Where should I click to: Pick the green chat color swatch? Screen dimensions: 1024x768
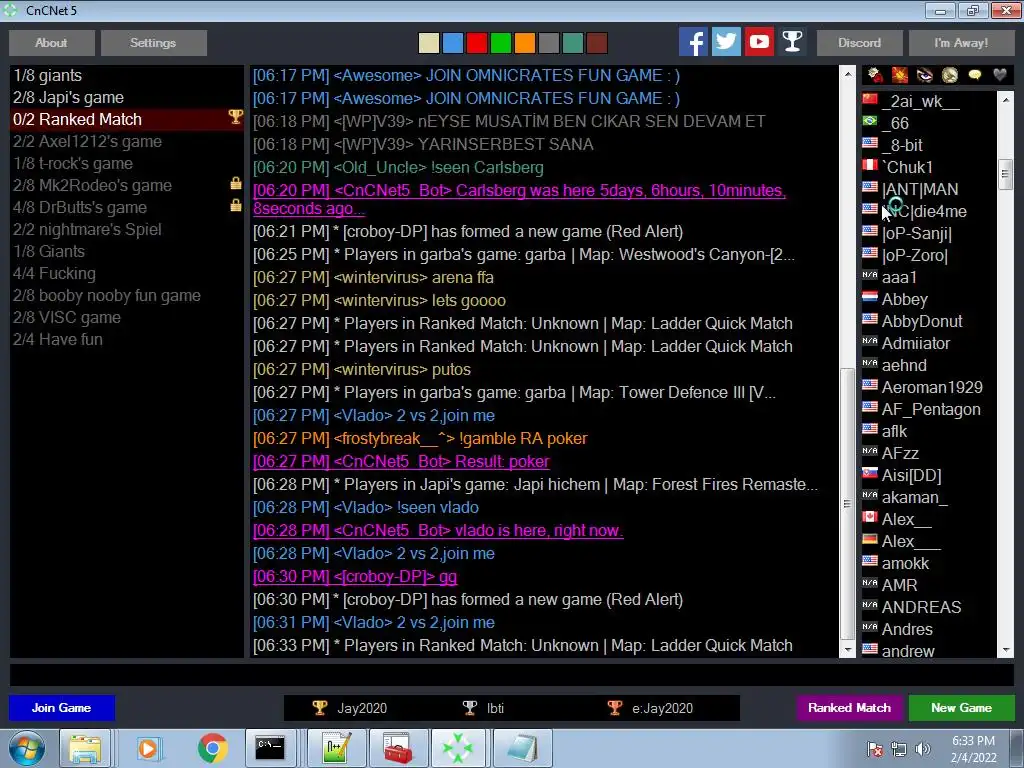pyautogui.click(x=501, y=43)
